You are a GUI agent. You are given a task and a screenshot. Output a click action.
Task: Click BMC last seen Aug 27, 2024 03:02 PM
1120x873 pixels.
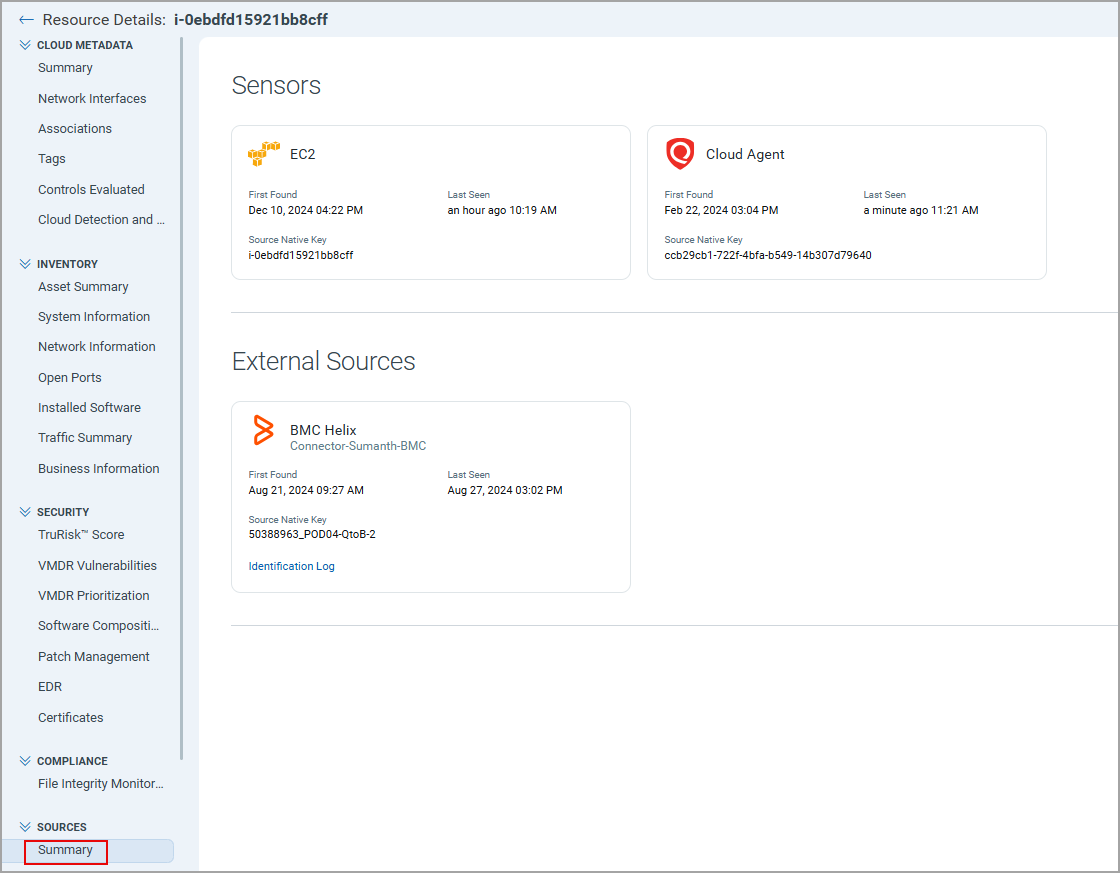click(505, 490)
